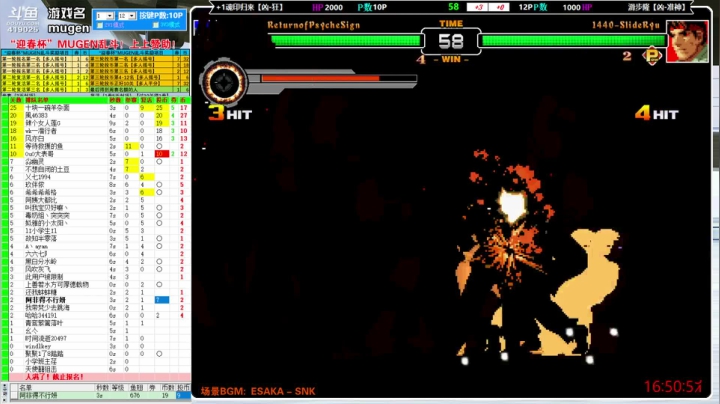Click the ReturnofPsycheSign green health bar
Screen dimensions: 720x404
[346, 41]
